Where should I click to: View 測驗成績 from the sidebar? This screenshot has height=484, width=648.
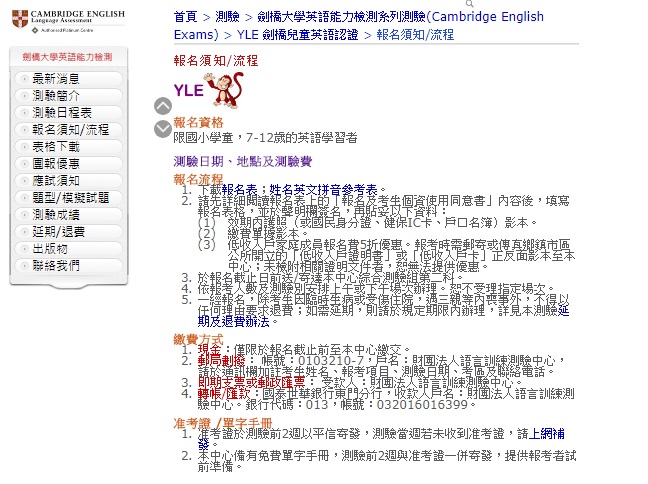[69, 215]
